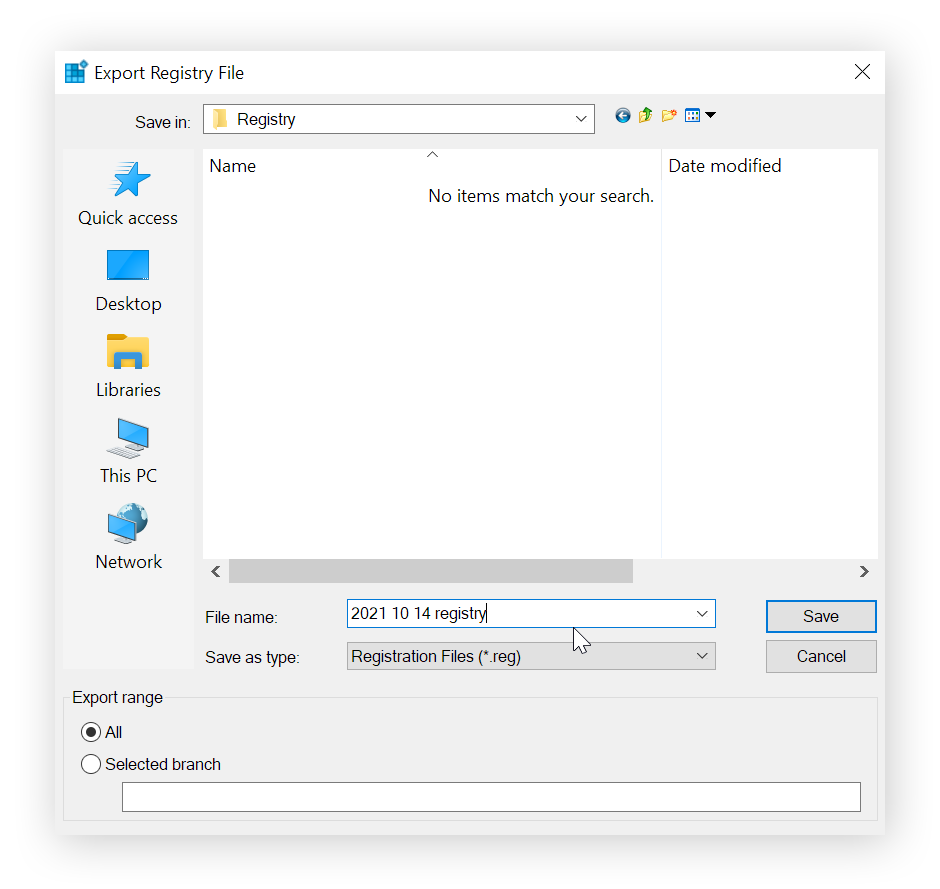The height and width of the screenshot is (889, 940).
Task: Toggle the Name column sort order
Action: (x=432, y=154)
